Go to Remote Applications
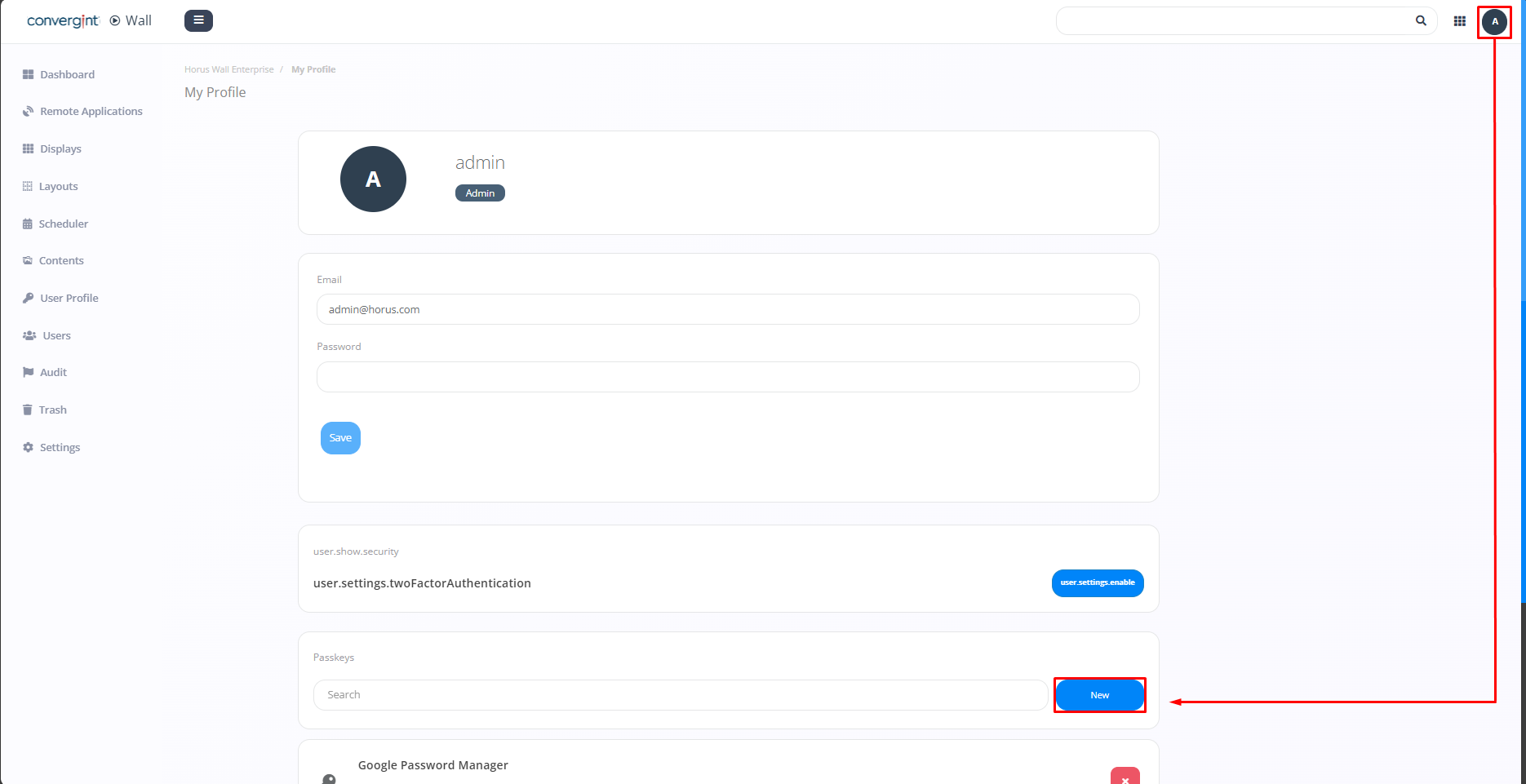 click(91, 112)
